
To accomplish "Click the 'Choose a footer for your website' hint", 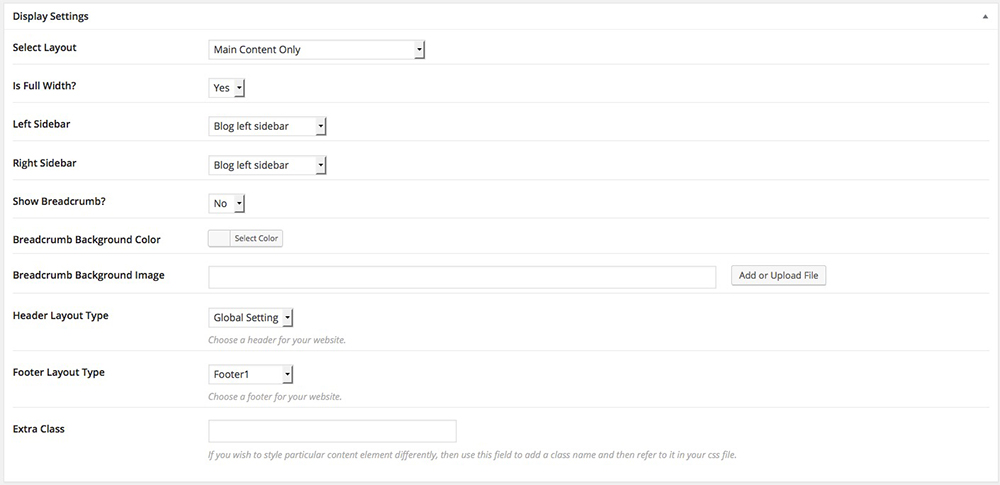I will pyautogui.click(x=275, y=397).
